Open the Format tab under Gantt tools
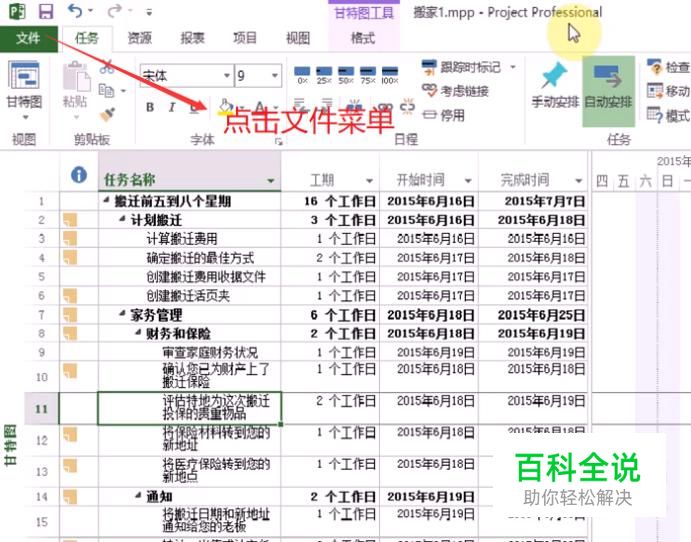 point(363,39)
